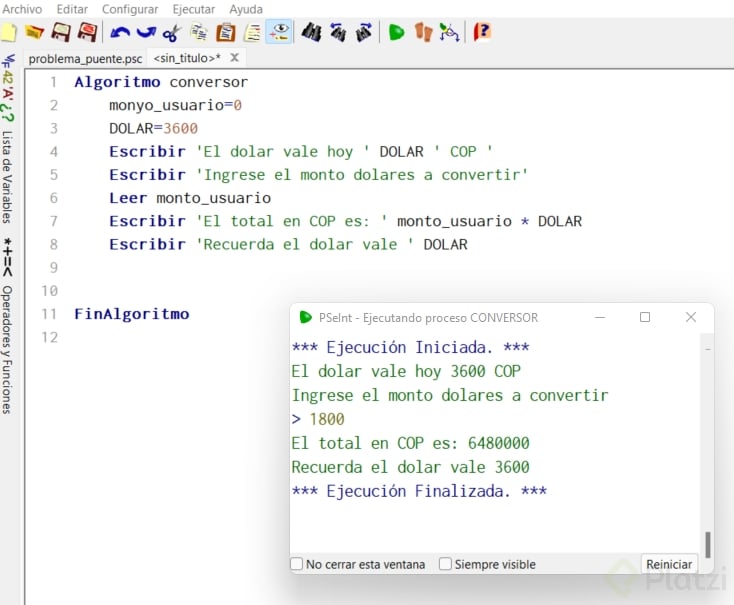
Task: Open help with the question mark icon
Action: [482, 32]
